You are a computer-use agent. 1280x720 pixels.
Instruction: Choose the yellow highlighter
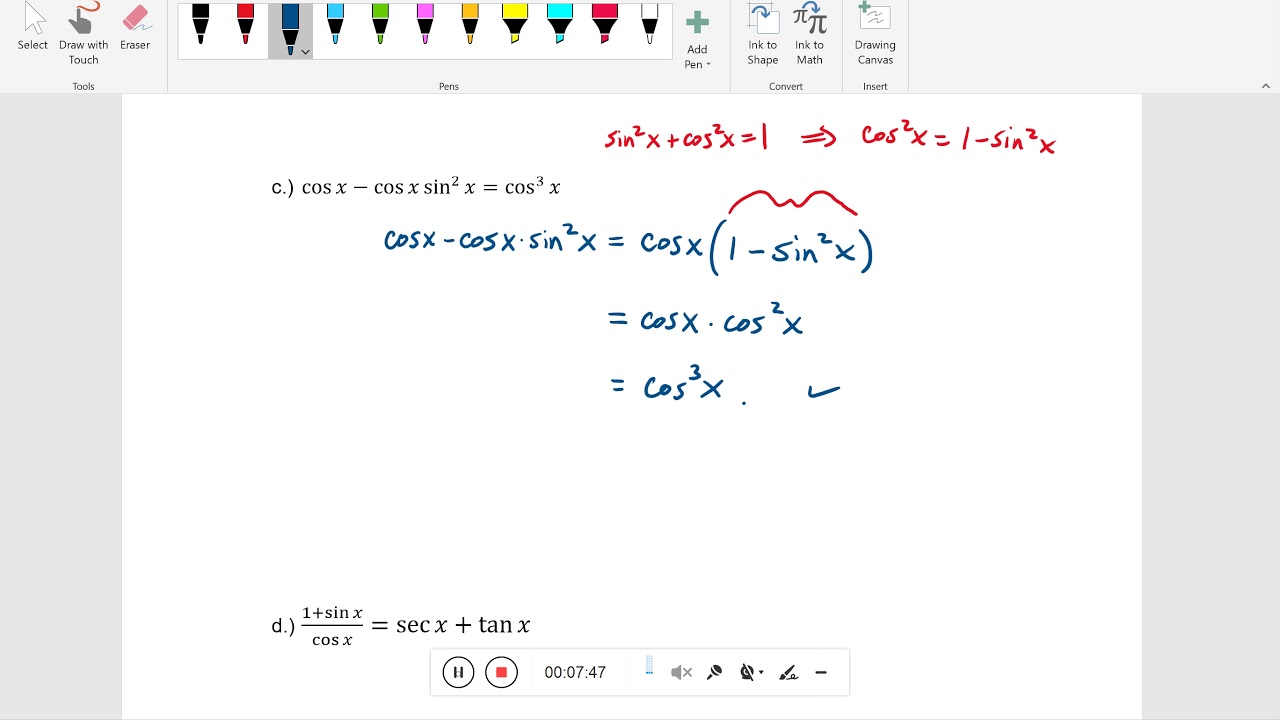515,26
